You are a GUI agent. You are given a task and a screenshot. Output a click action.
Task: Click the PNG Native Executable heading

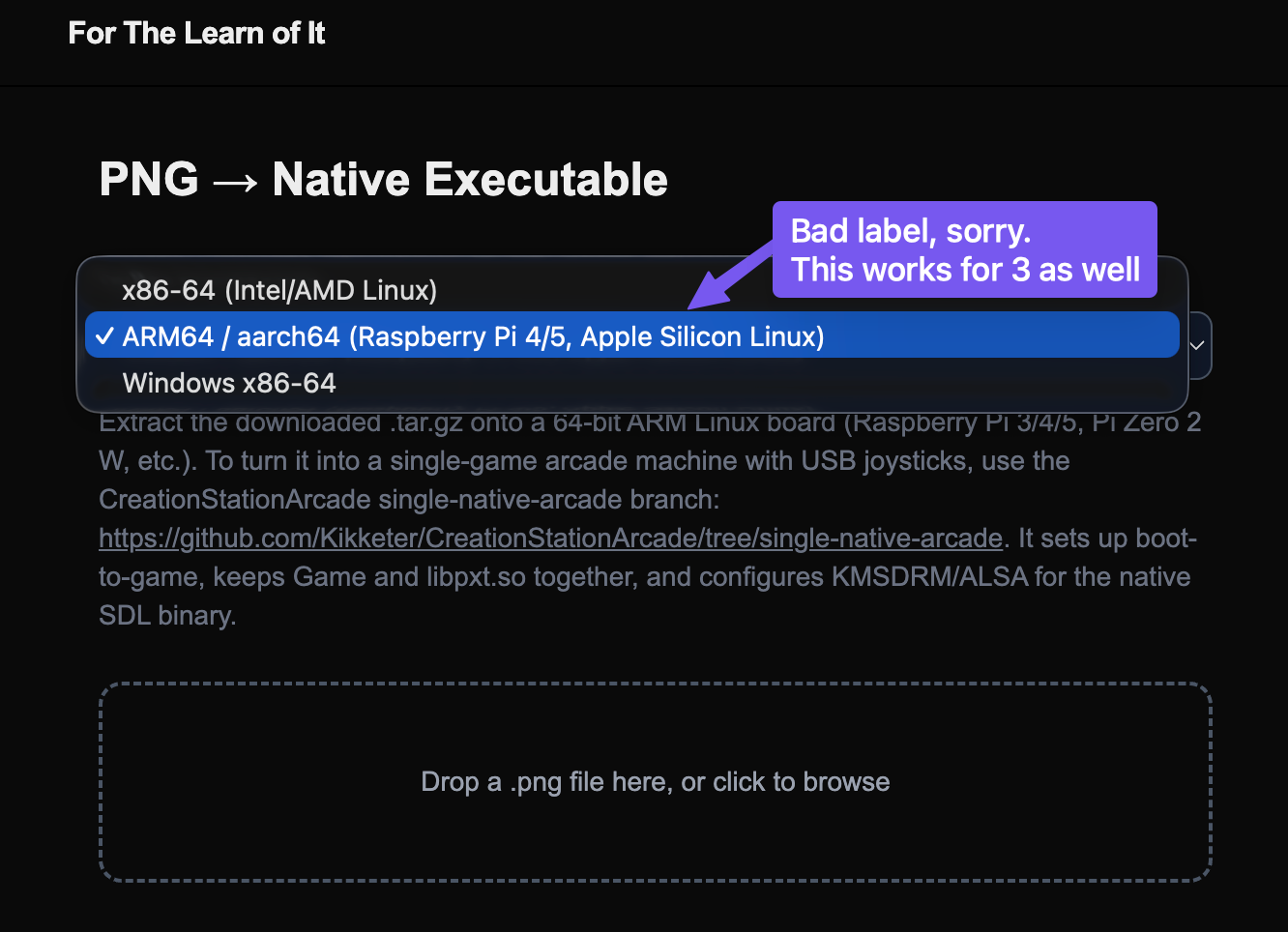pos(383,180)
